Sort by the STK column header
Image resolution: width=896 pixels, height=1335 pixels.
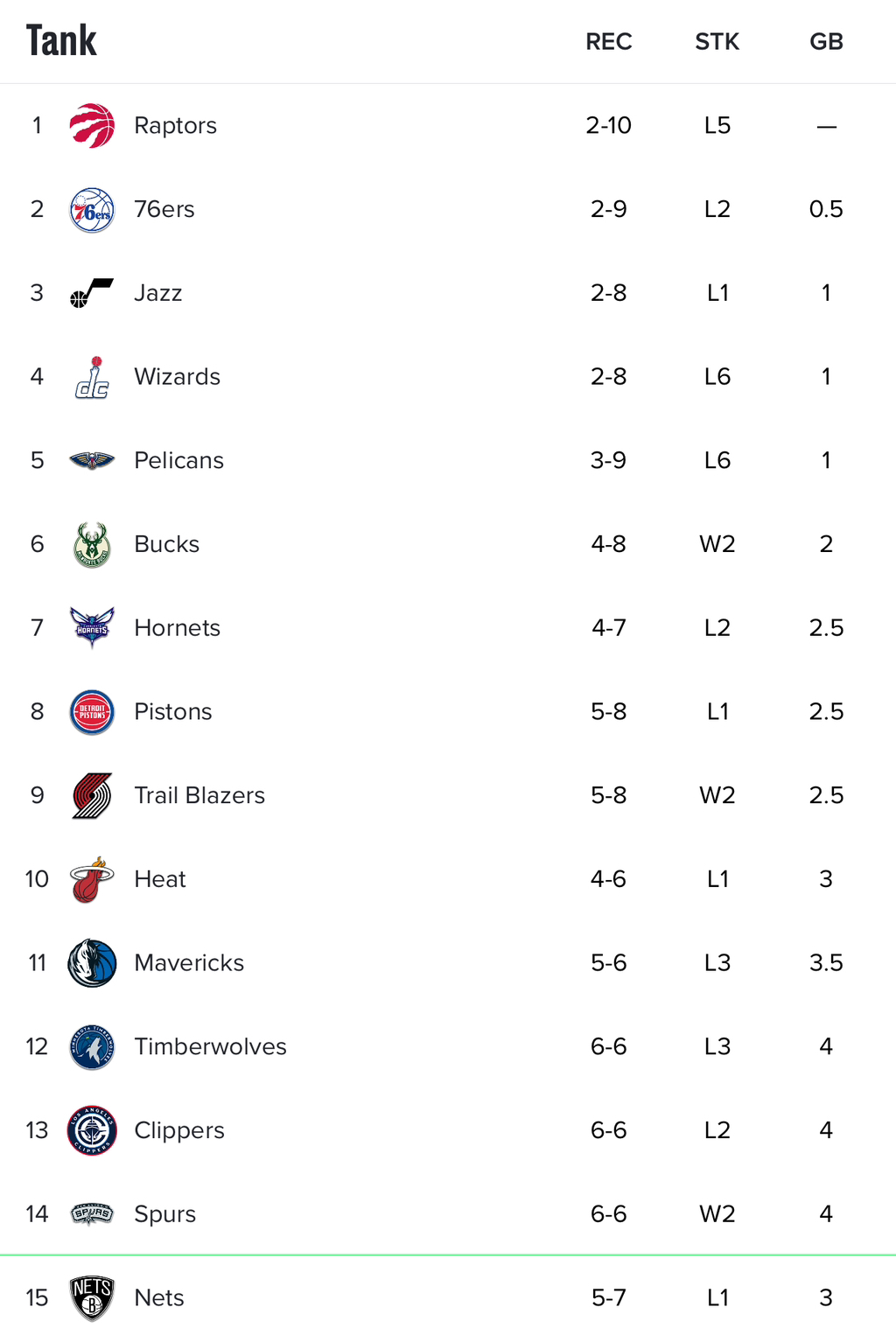point(717,41)
